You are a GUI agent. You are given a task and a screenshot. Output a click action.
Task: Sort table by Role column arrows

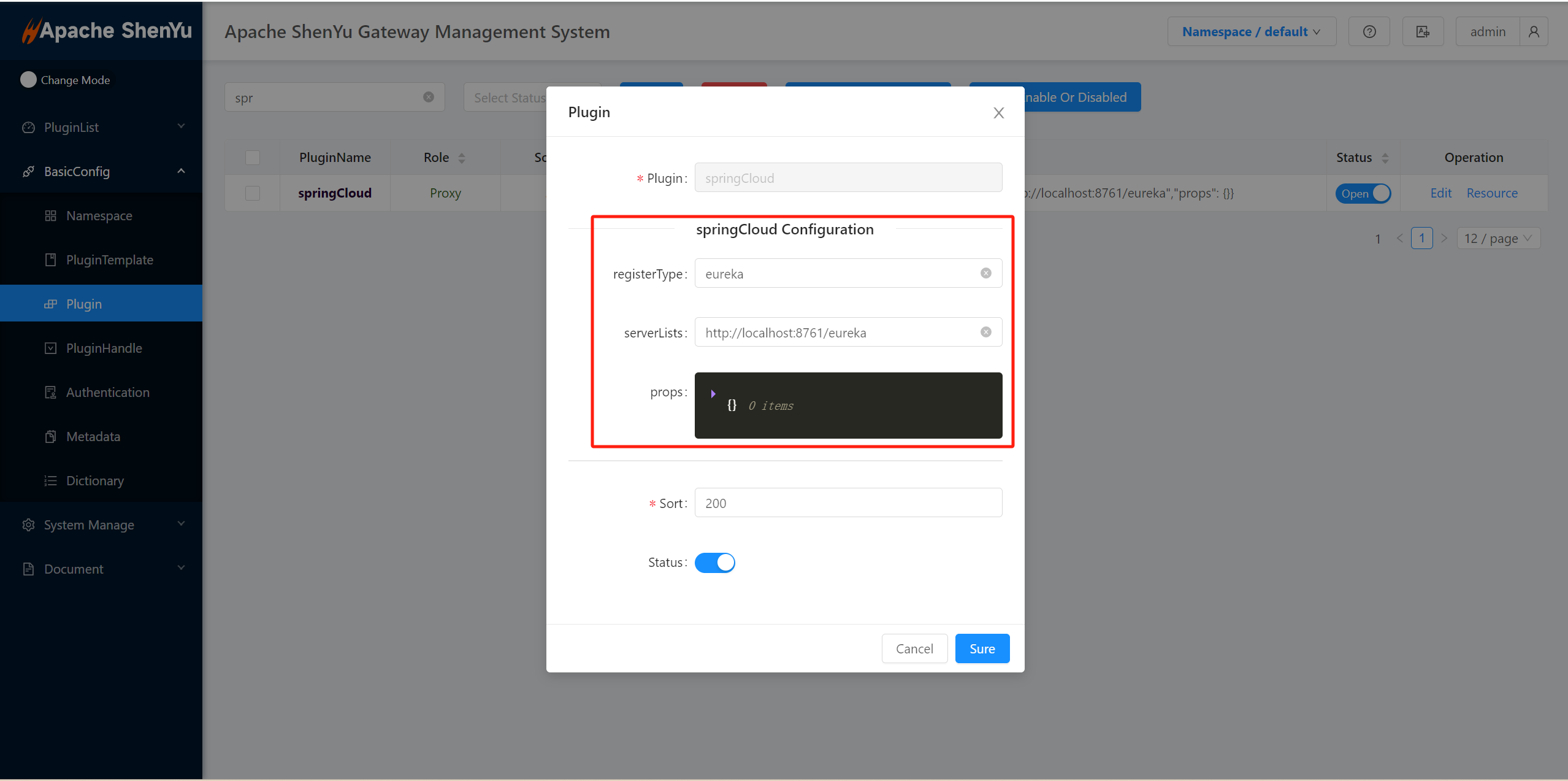[462, 158]
